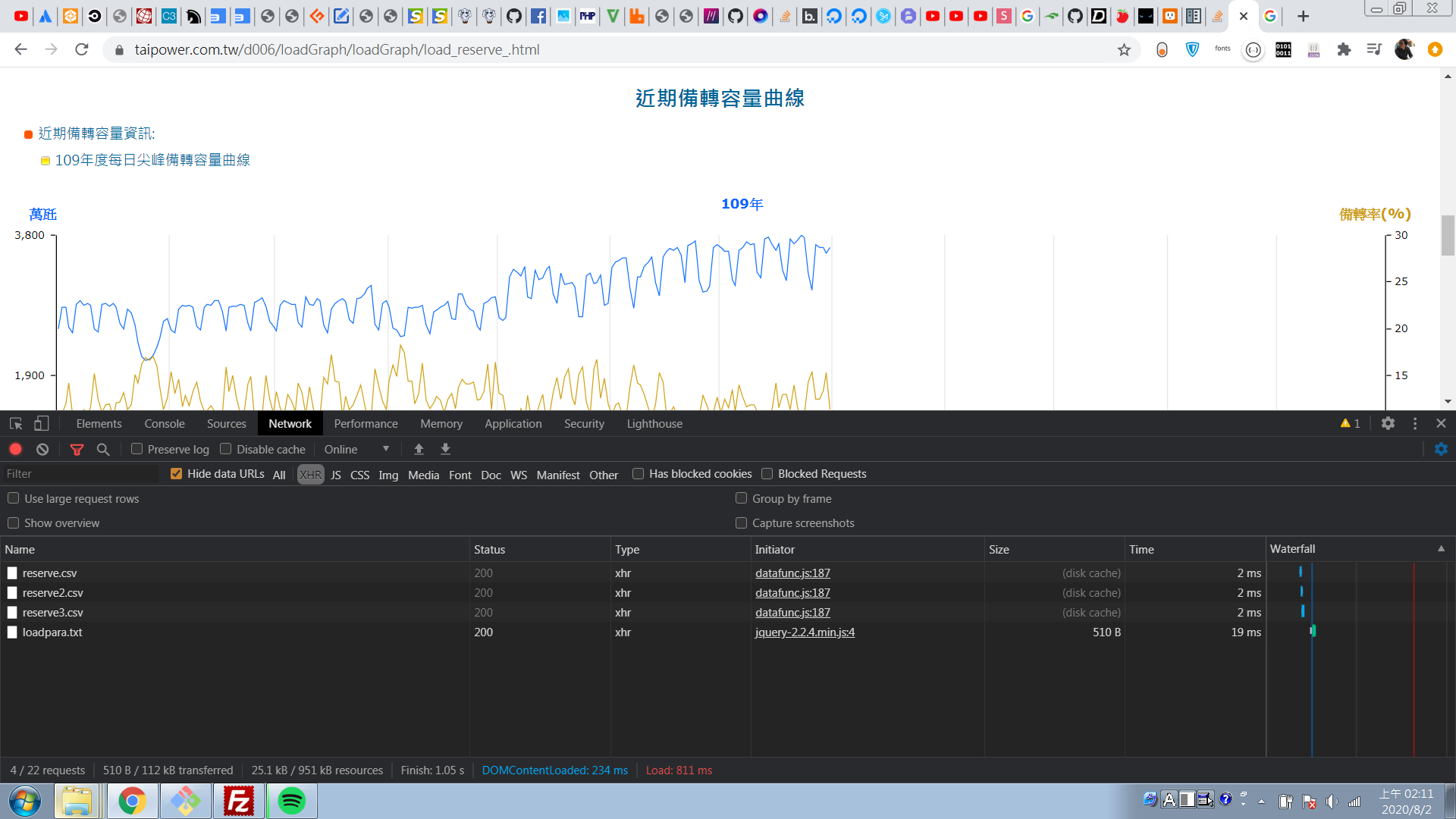The width and height of the screenshot is (1456, 819).
Task: Toggle device toolbar icon in DevTools
Action: click(x=42, y=423)
